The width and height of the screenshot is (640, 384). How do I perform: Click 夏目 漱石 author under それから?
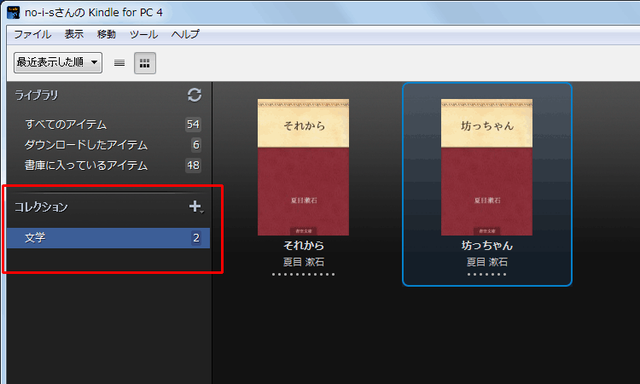pos(304,262)
